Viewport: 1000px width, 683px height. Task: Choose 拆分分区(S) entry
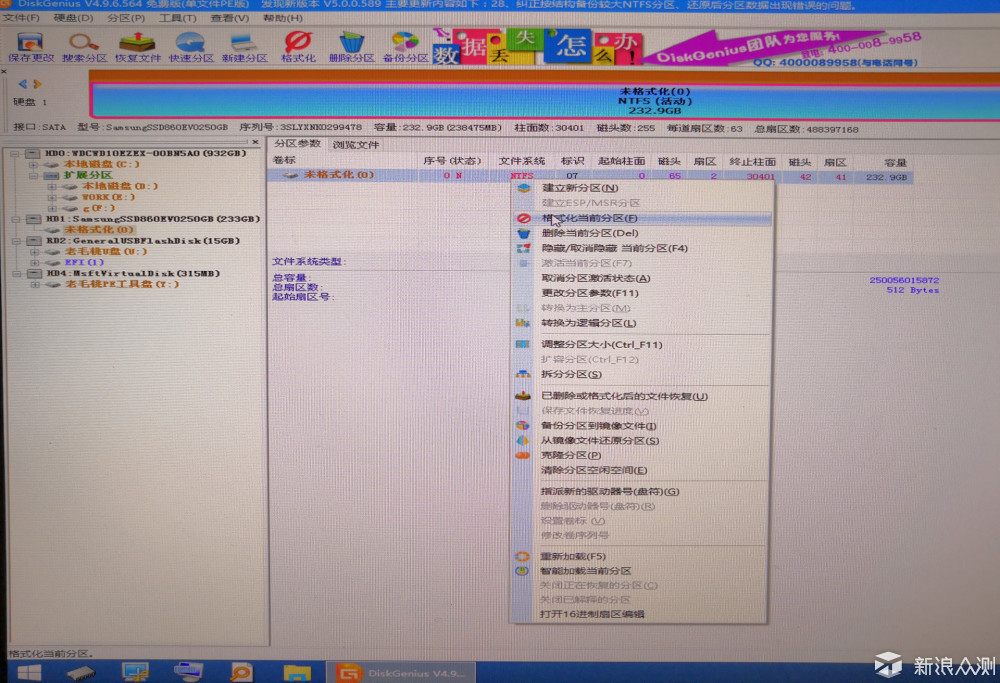click(x=642, y=374)
